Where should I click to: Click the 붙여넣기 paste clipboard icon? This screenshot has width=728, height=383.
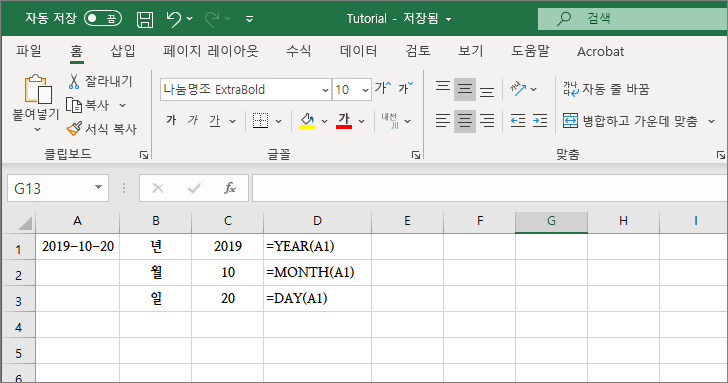(x=38, y=89)
